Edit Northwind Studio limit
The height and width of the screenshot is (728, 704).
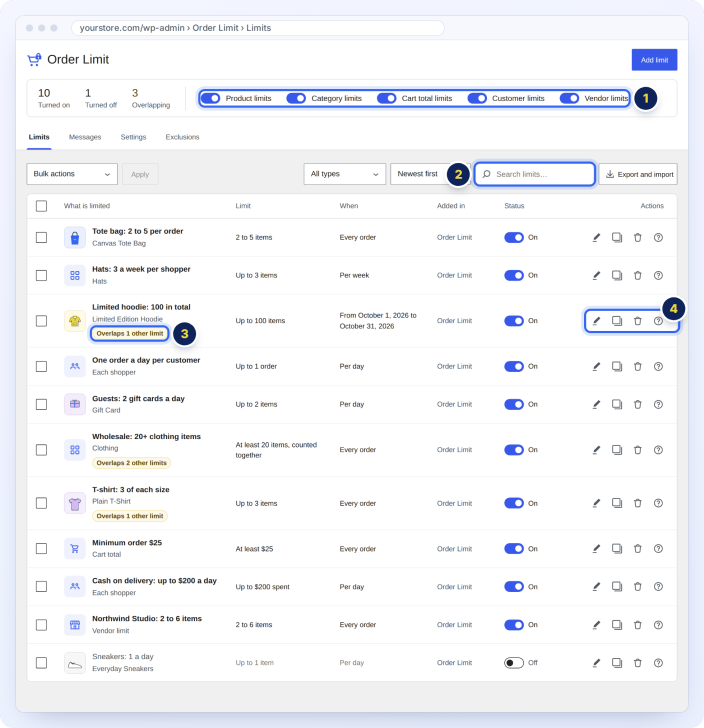[596, 625]
